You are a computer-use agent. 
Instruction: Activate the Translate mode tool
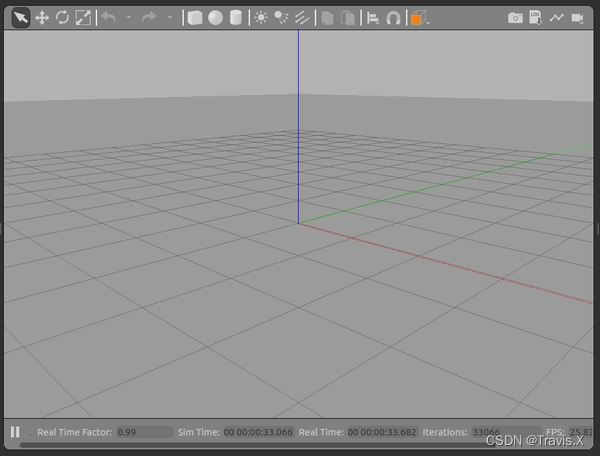(x=42, y=18)
